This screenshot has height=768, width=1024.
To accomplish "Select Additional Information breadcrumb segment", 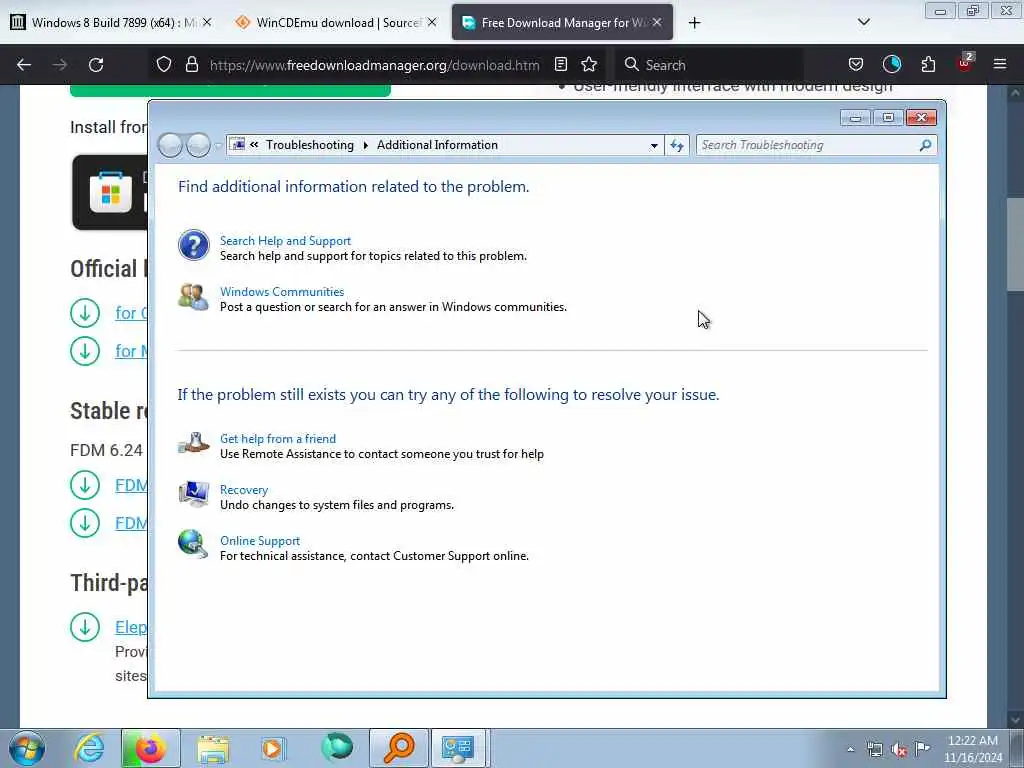I will point(437,145).
